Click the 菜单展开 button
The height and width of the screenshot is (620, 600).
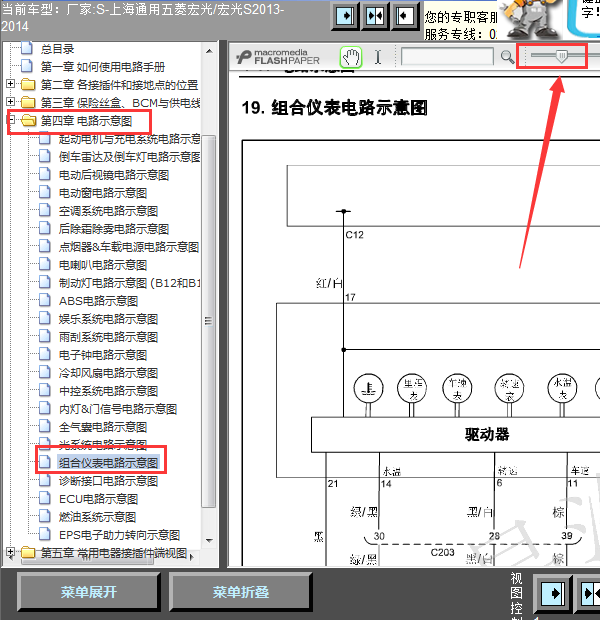(89, 592)
